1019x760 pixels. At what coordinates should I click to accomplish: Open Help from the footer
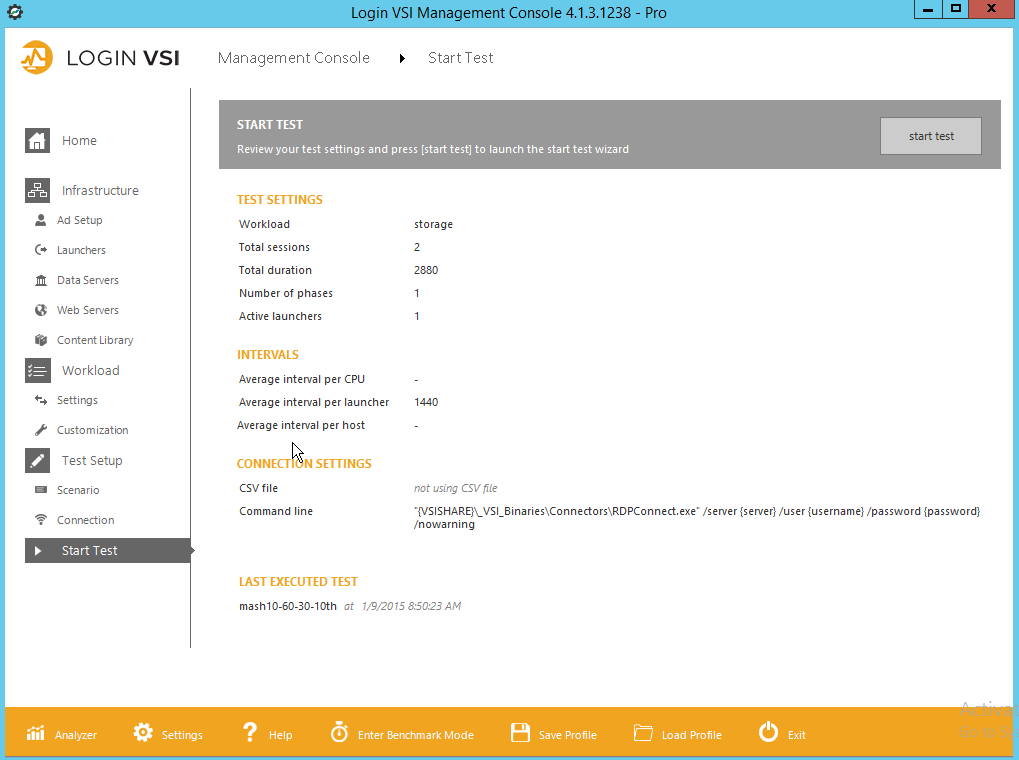click(x=280, y=735)
